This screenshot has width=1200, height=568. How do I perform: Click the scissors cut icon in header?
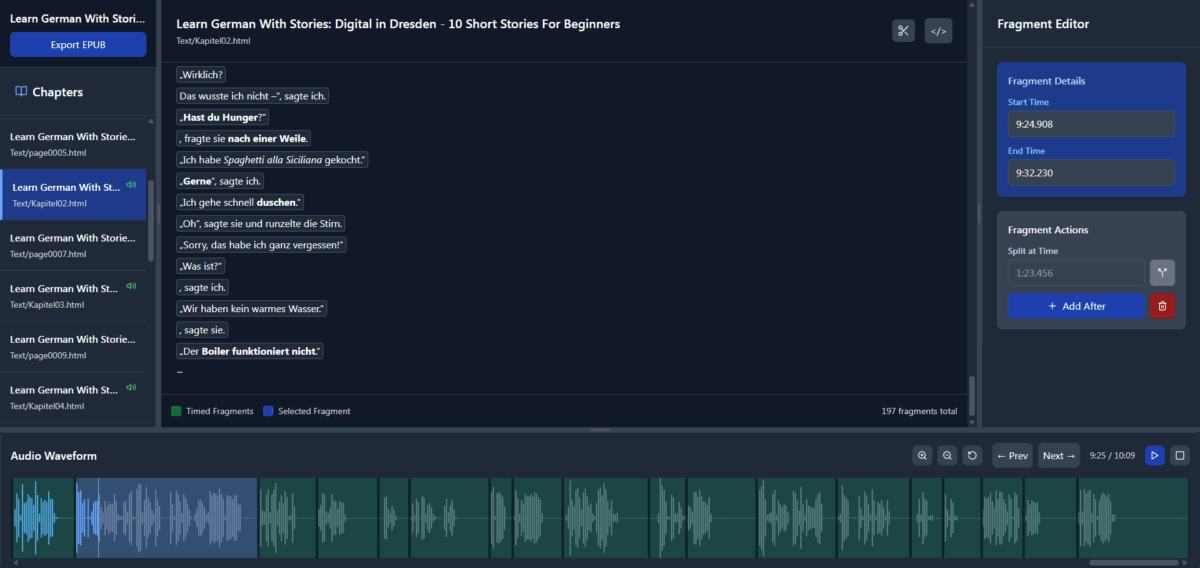(x=903, y=31)
